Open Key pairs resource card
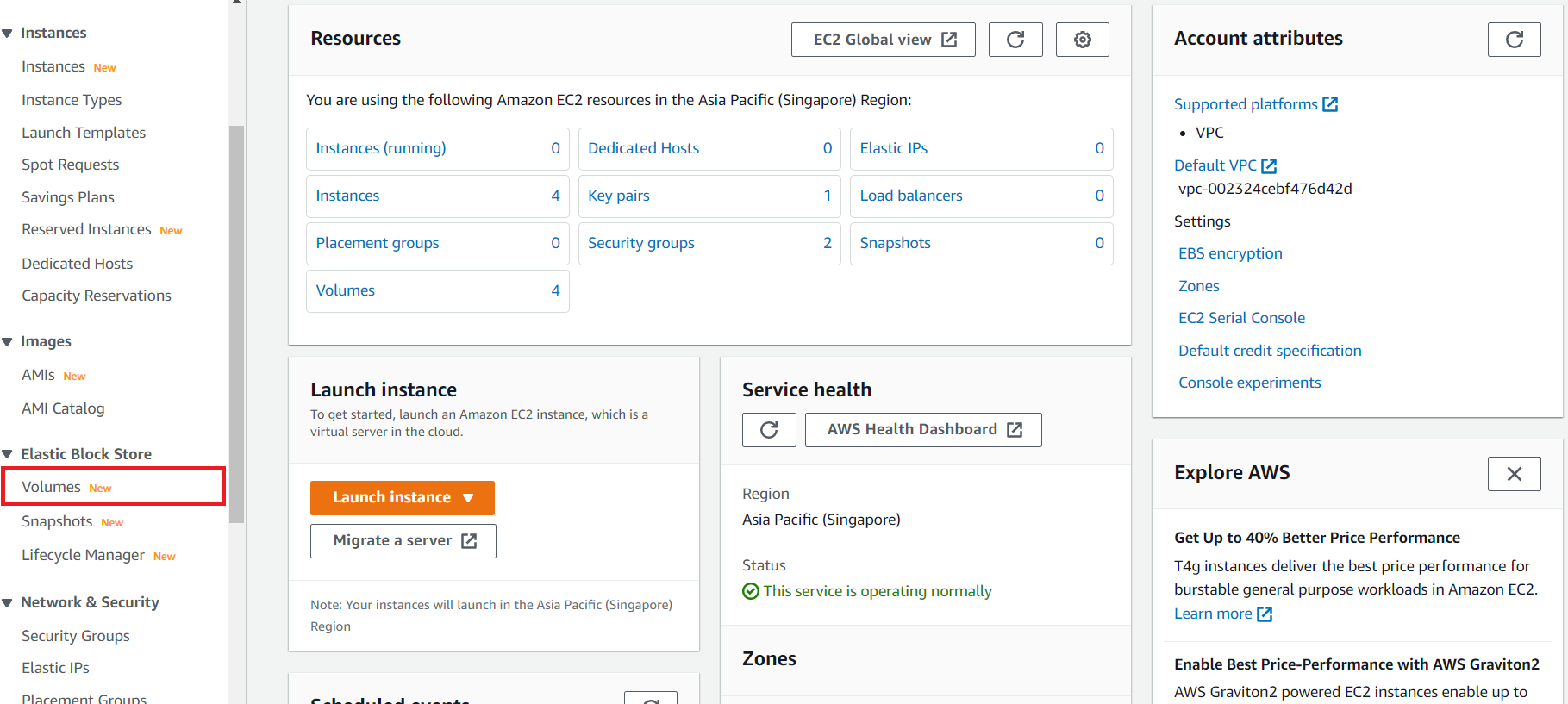 point(709,196)
